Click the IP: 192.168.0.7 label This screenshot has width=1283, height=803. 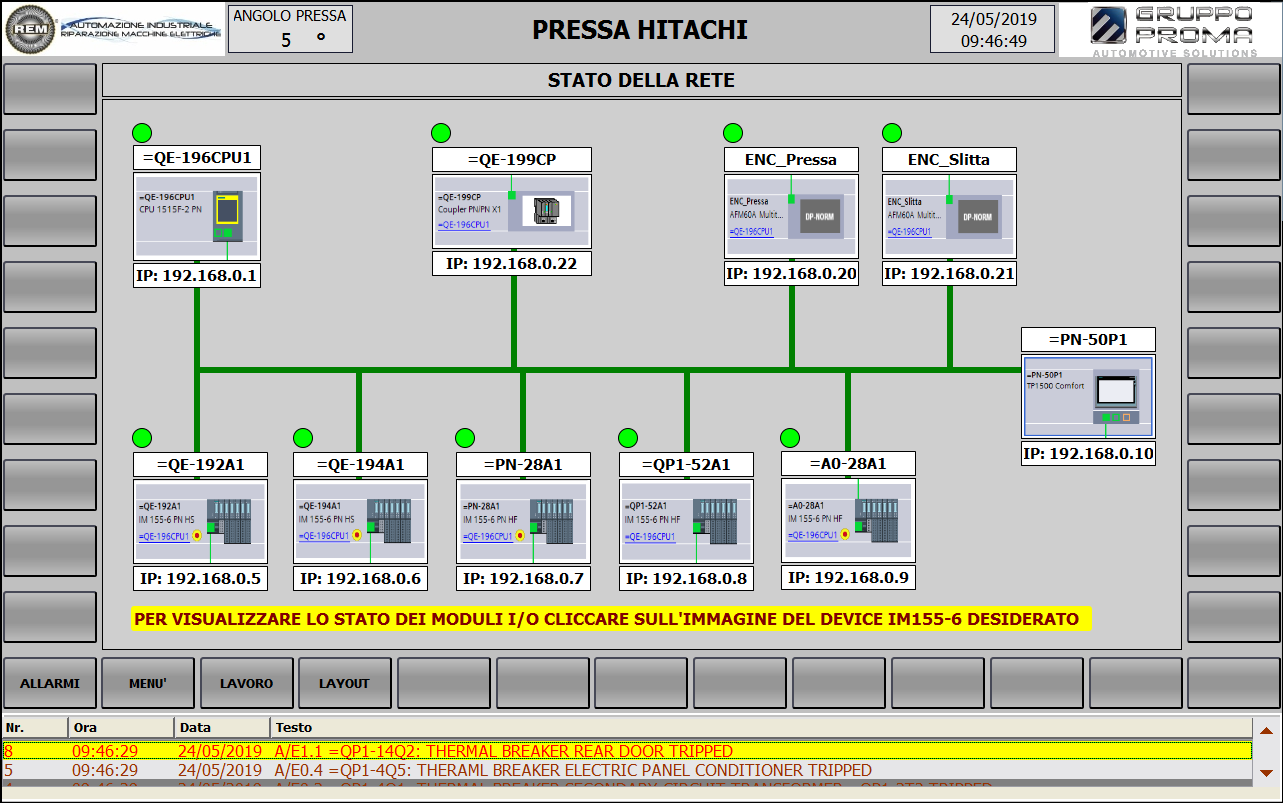pyautogui.click(x=523, y=578)
